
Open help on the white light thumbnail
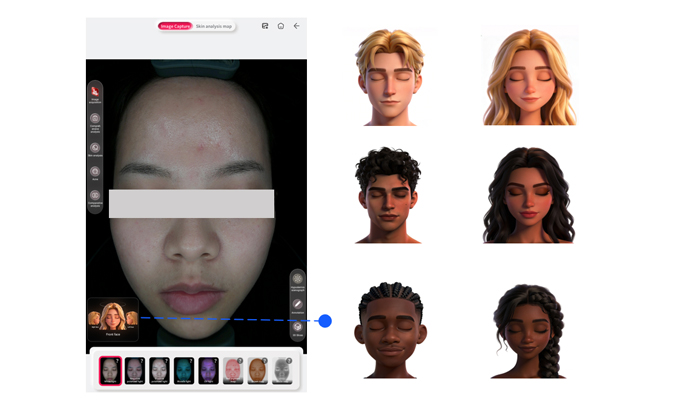coord(117,361)
